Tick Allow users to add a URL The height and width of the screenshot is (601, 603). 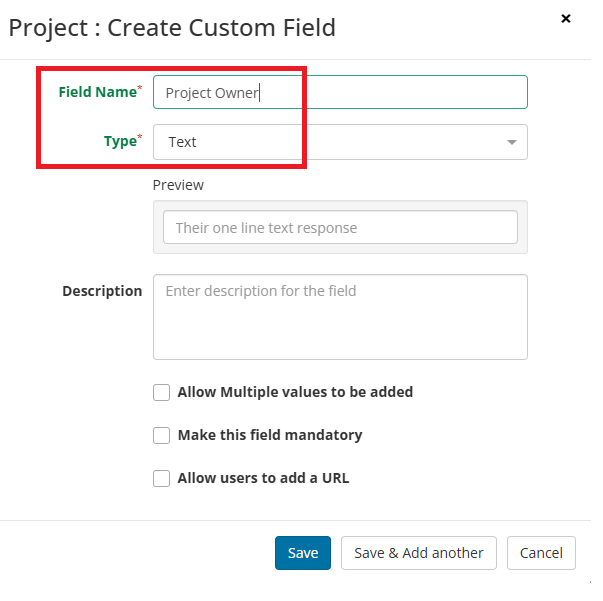(162, 478)
